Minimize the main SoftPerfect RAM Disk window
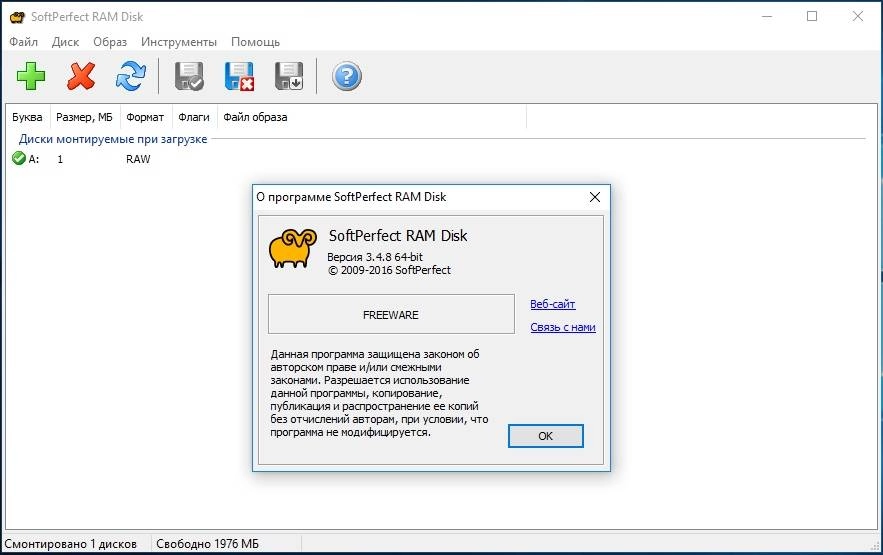Viewport: 883px width, 555px height. pos(767,16)
